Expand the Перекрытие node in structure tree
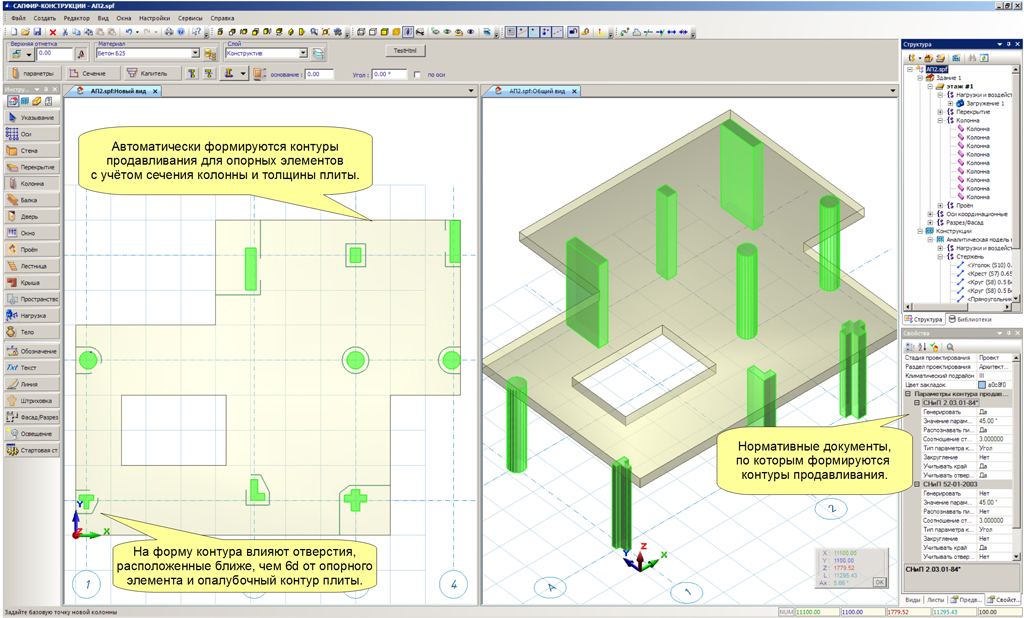1024x618 pixels. pos(939,112)
